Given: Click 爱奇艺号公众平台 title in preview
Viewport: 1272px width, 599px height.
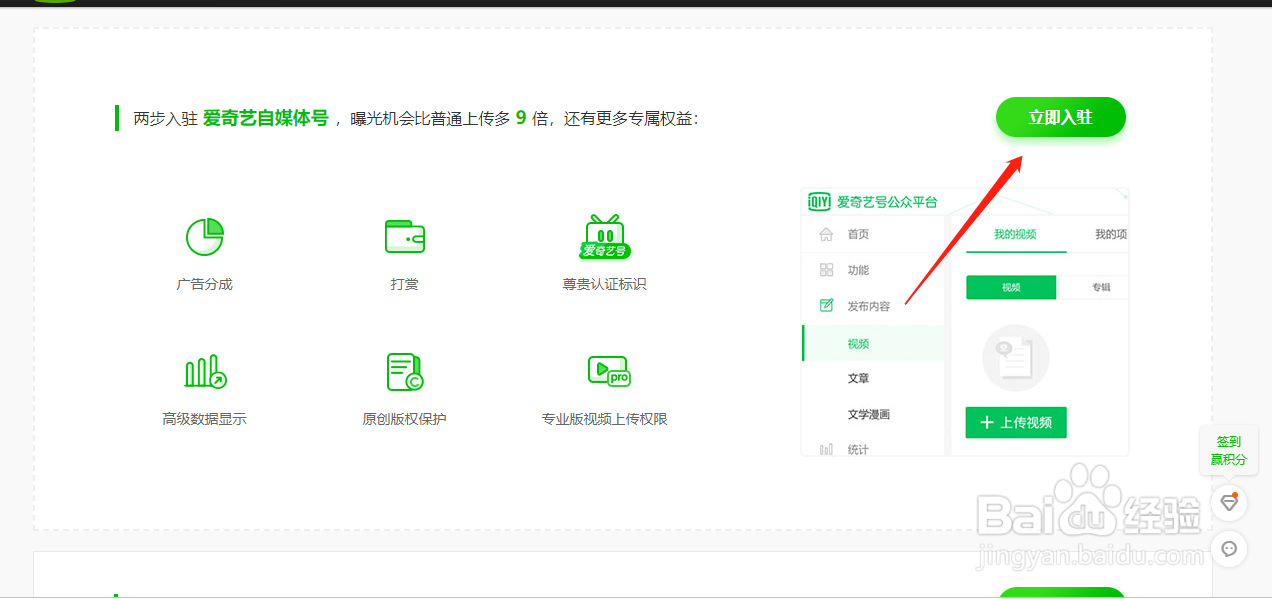Looking at the screenshot, I should point(887,202).
